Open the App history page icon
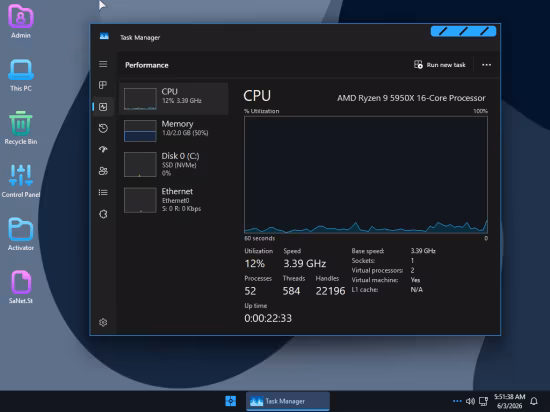Viewport: 550px width, 412px height. (x=103, y=128)
